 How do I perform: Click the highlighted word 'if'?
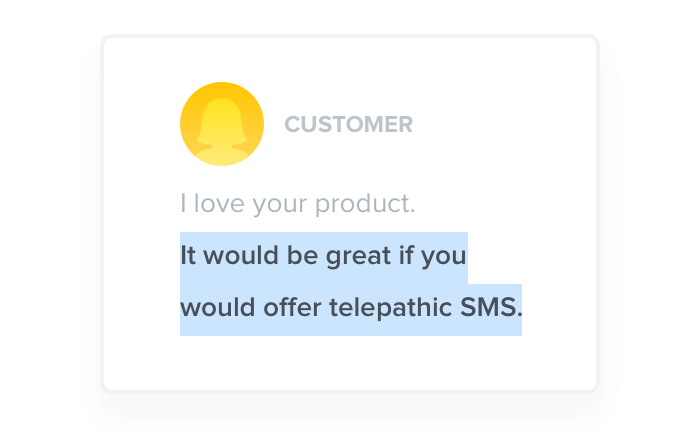pyautogui.click(x=406, y=255)
